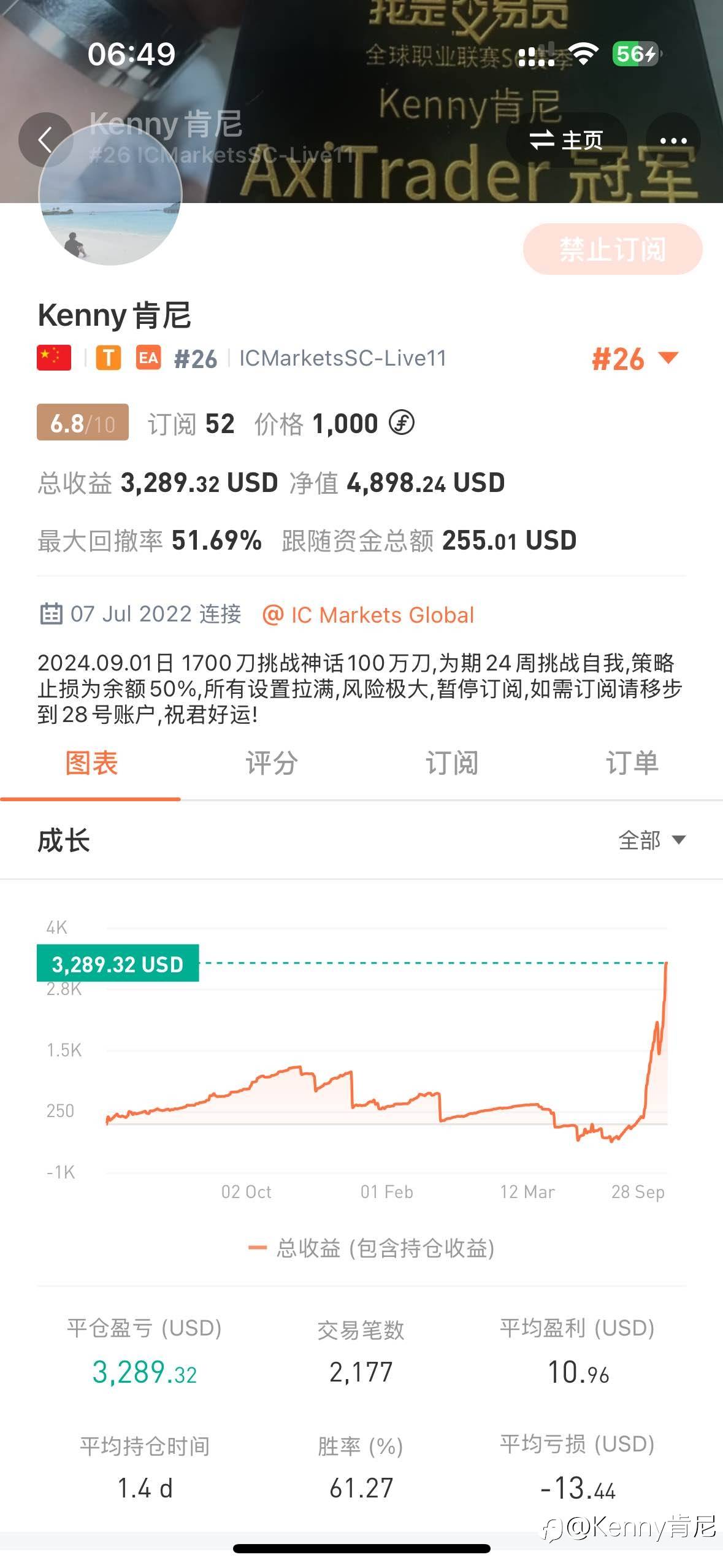
Task: Expand the #26 account dropdown
Action: [x=635, y=359]
